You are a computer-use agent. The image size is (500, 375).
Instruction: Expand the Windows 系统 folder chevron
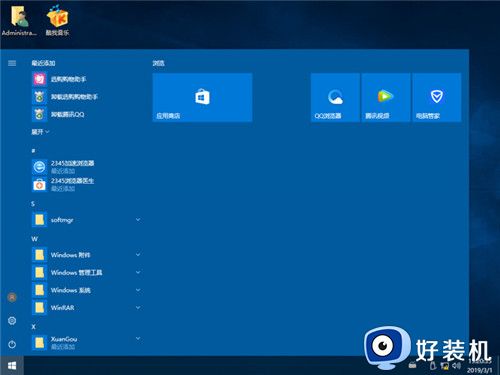[138, 290]
